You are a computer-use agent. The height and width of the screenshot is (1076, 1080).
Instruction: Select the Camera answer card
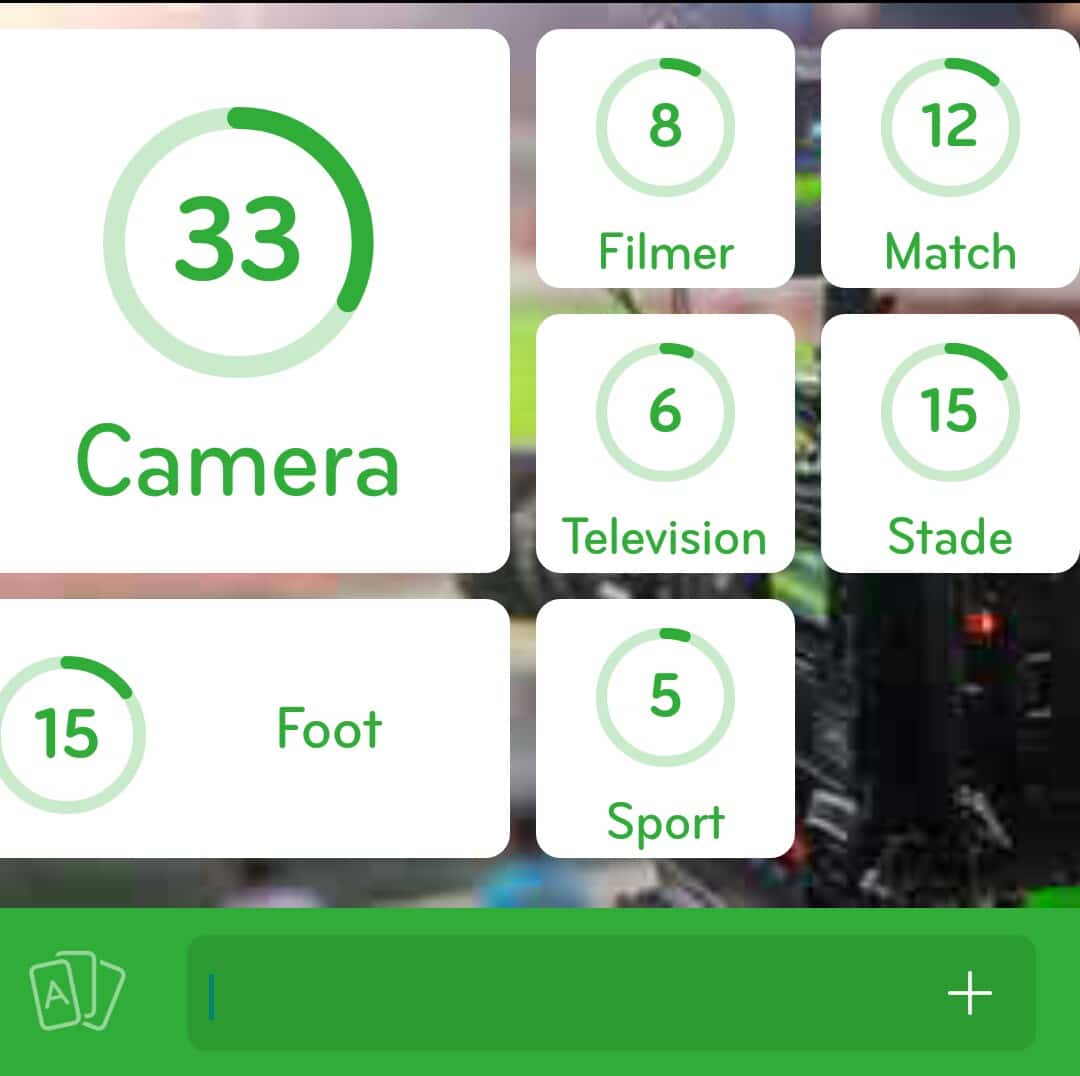(x=254, y=300)
